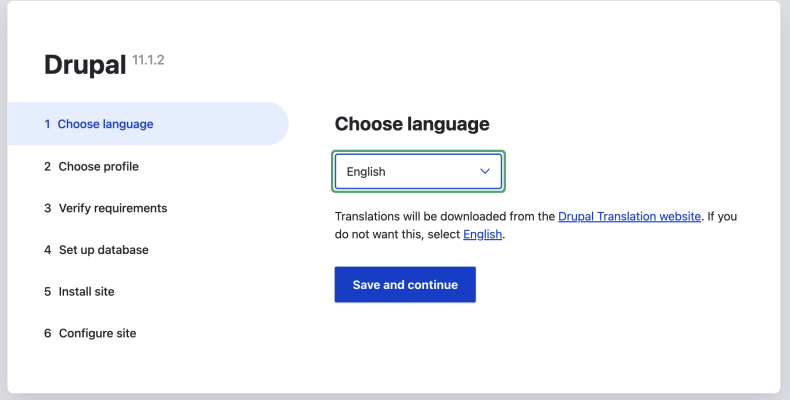Click step number 6 in the sidebar
The image size is (790, 400).
tap(47, 333)
